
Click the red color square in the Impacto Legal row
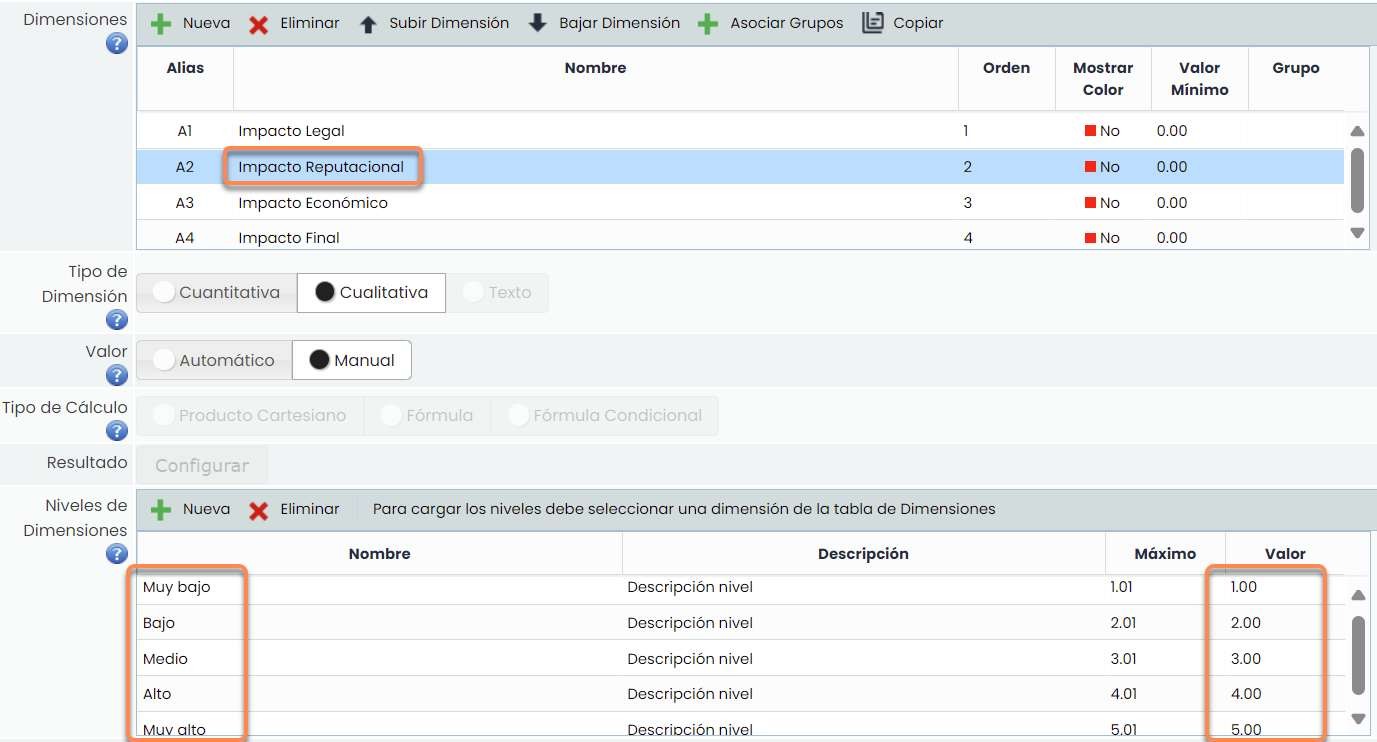(1091, 131)
